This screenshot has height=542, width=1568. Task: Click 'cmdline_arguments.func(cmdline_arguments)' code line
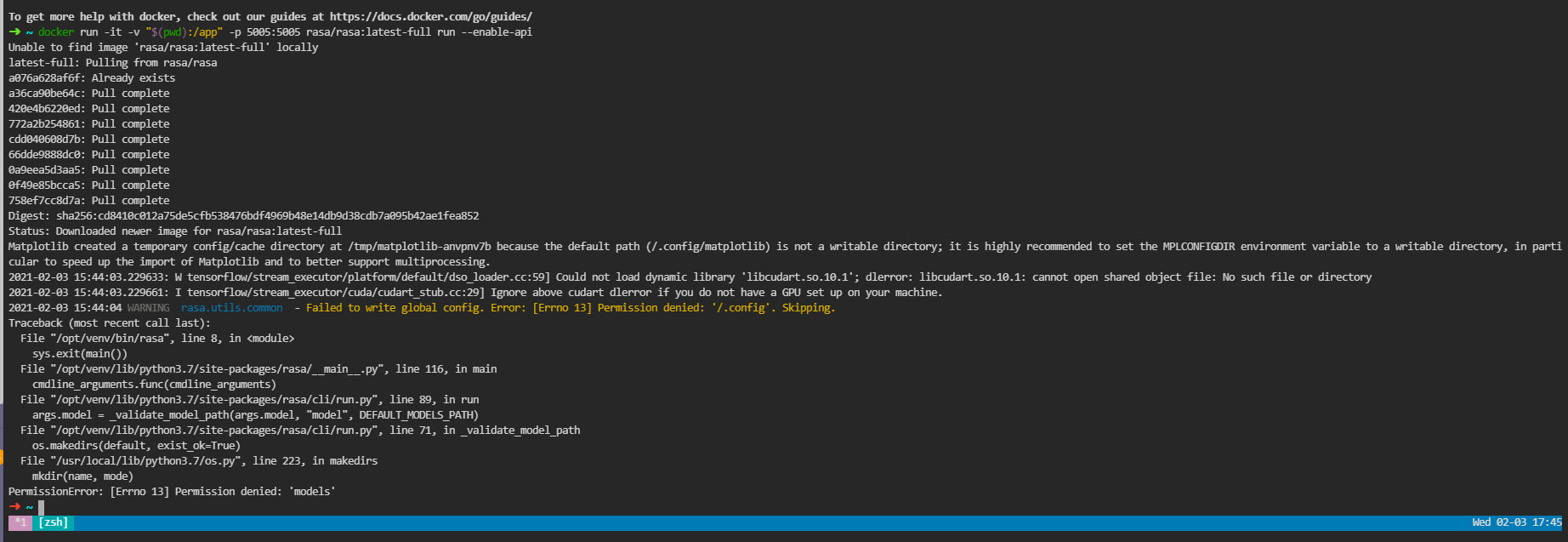coord(155,384)
